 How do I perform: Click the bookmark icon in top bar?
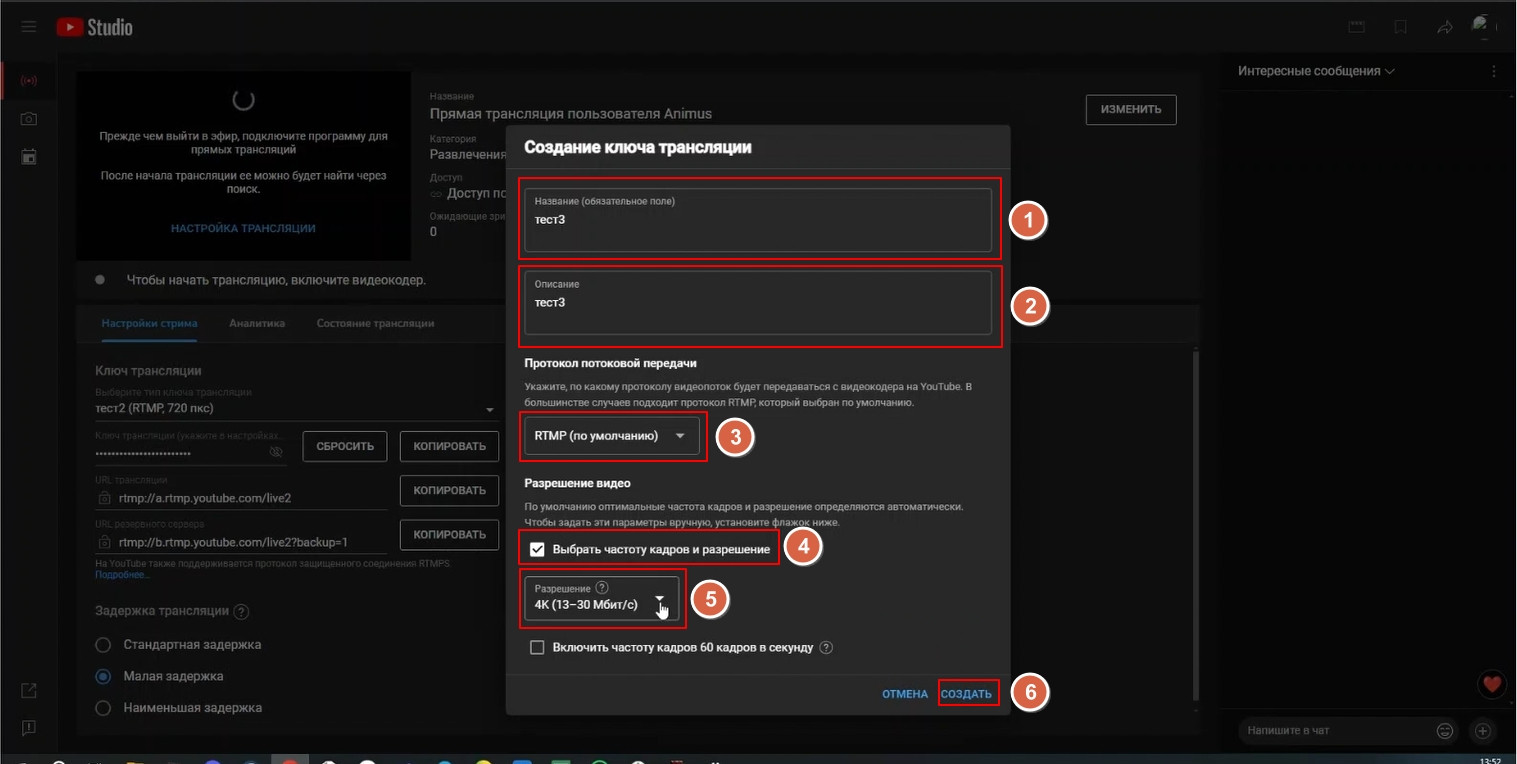1401,27
